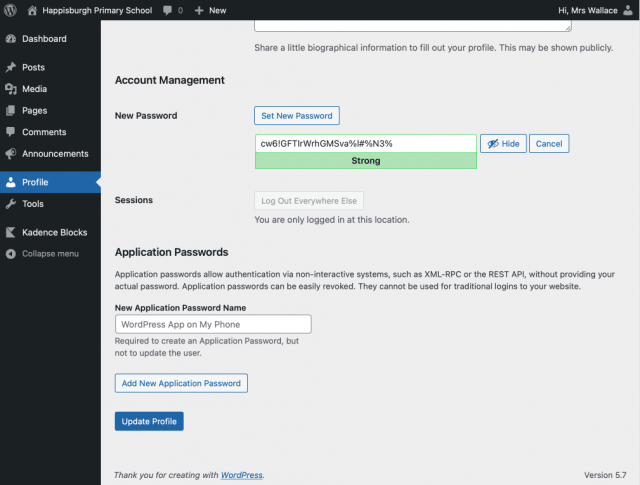Viewport: 640px width, 485px height.
Task: Click the New content plus button
Action: coord(210,10)
